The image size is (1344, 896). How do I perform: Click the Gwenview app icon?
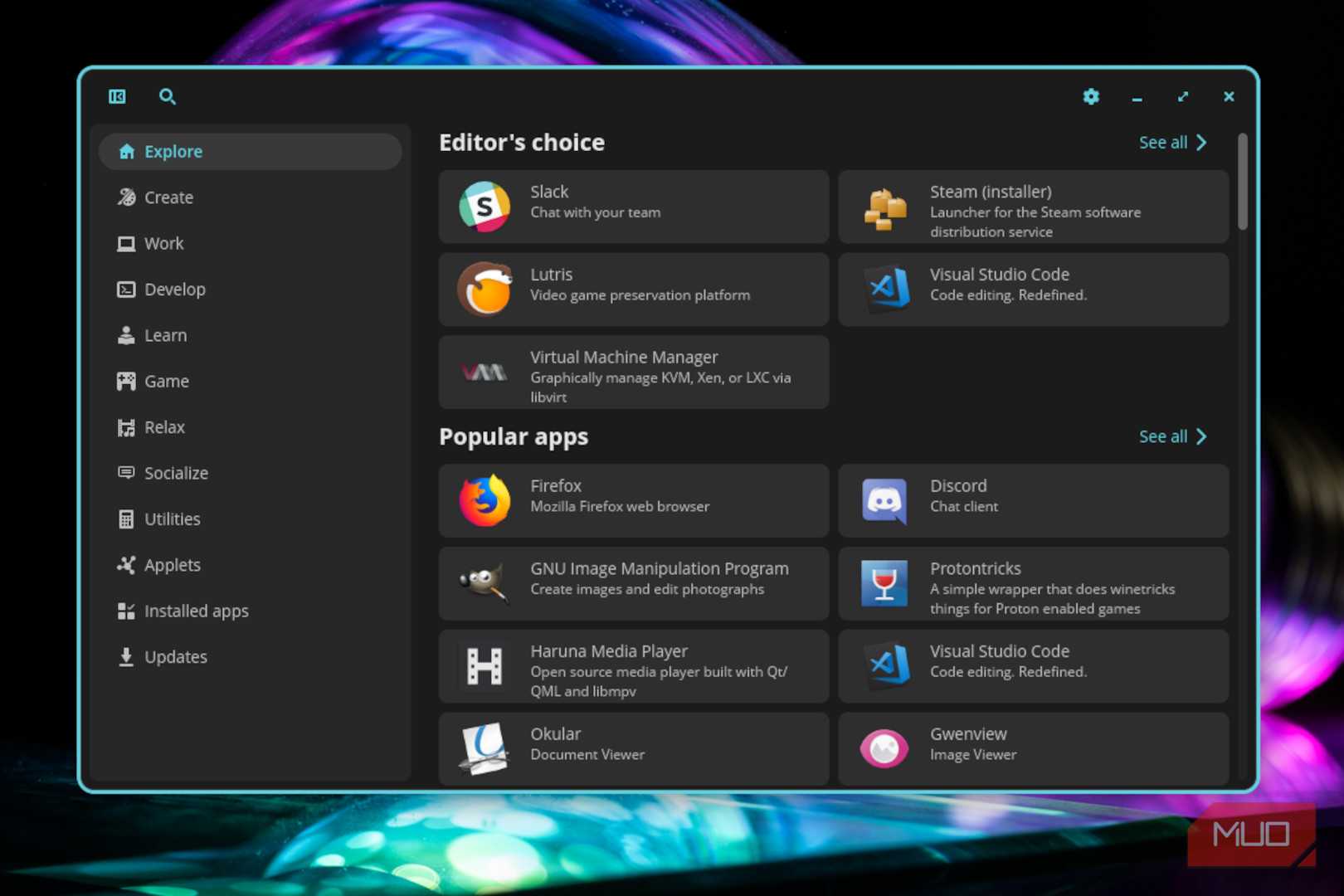click(884, 748)
